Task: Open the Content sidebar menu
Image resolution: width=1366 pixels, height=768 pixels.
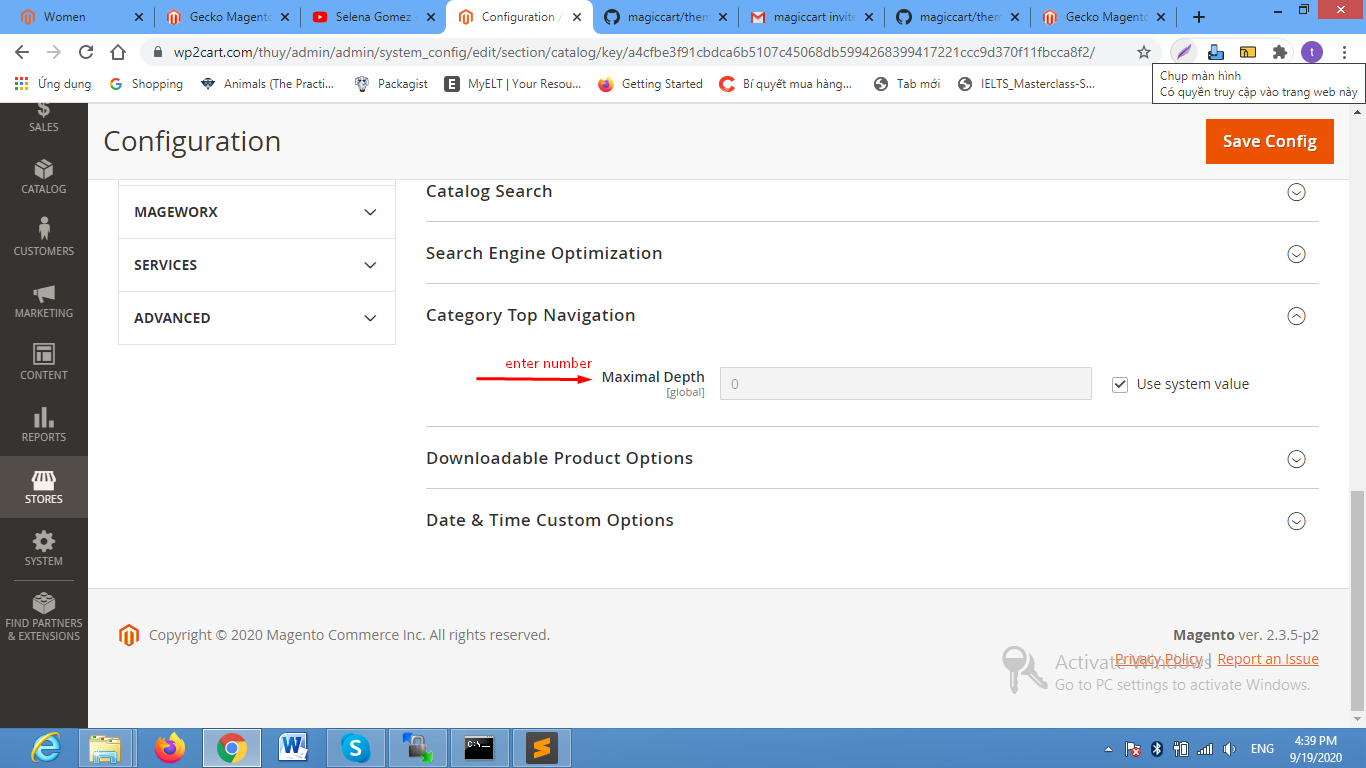Action: (x=43, y=362)
